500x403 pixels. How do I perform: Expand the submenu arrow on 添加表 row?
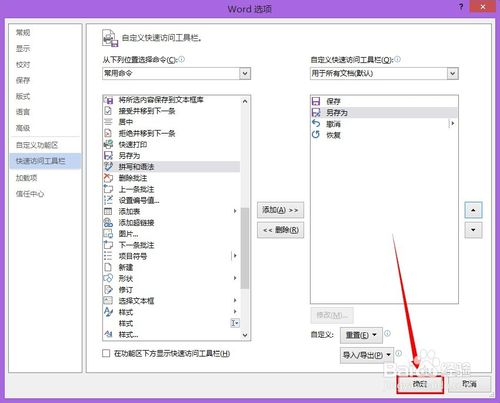[235, 211]
